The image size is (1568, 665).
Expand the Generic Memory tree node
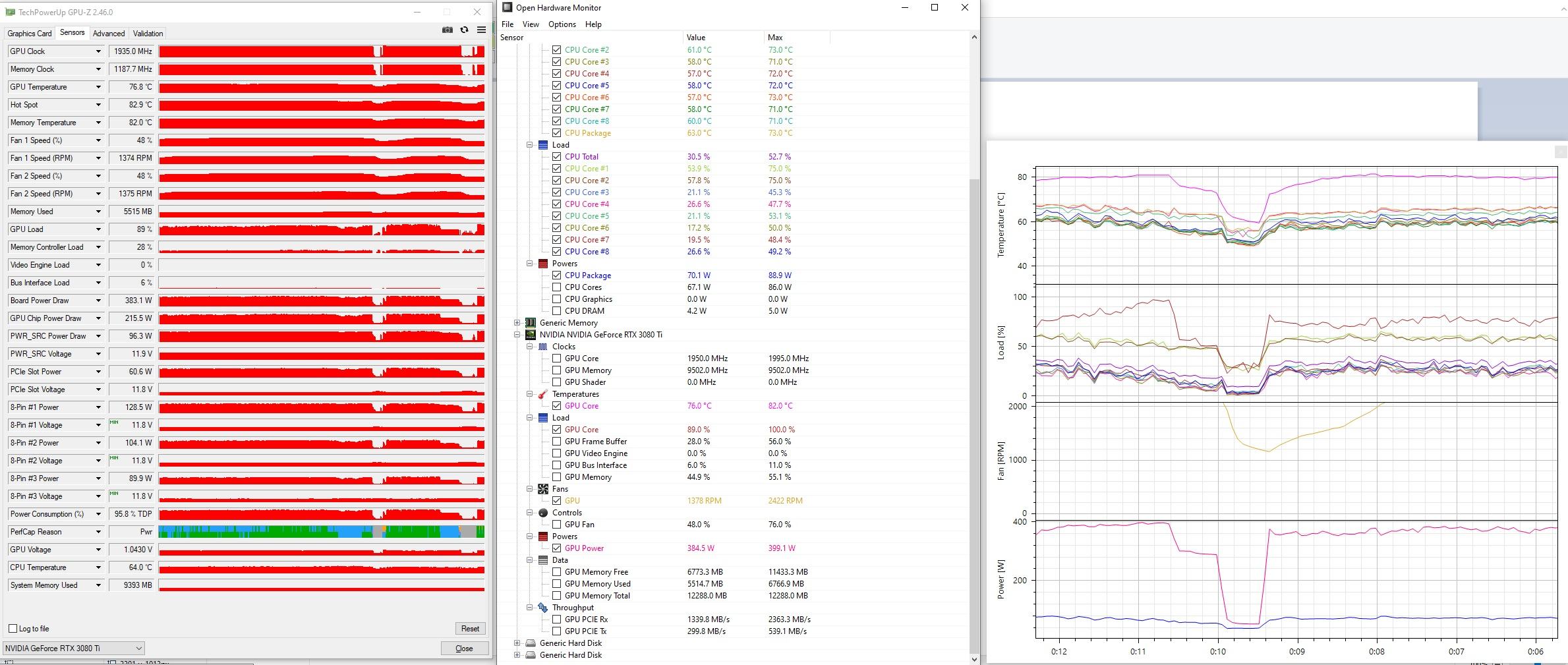[517, 323]
